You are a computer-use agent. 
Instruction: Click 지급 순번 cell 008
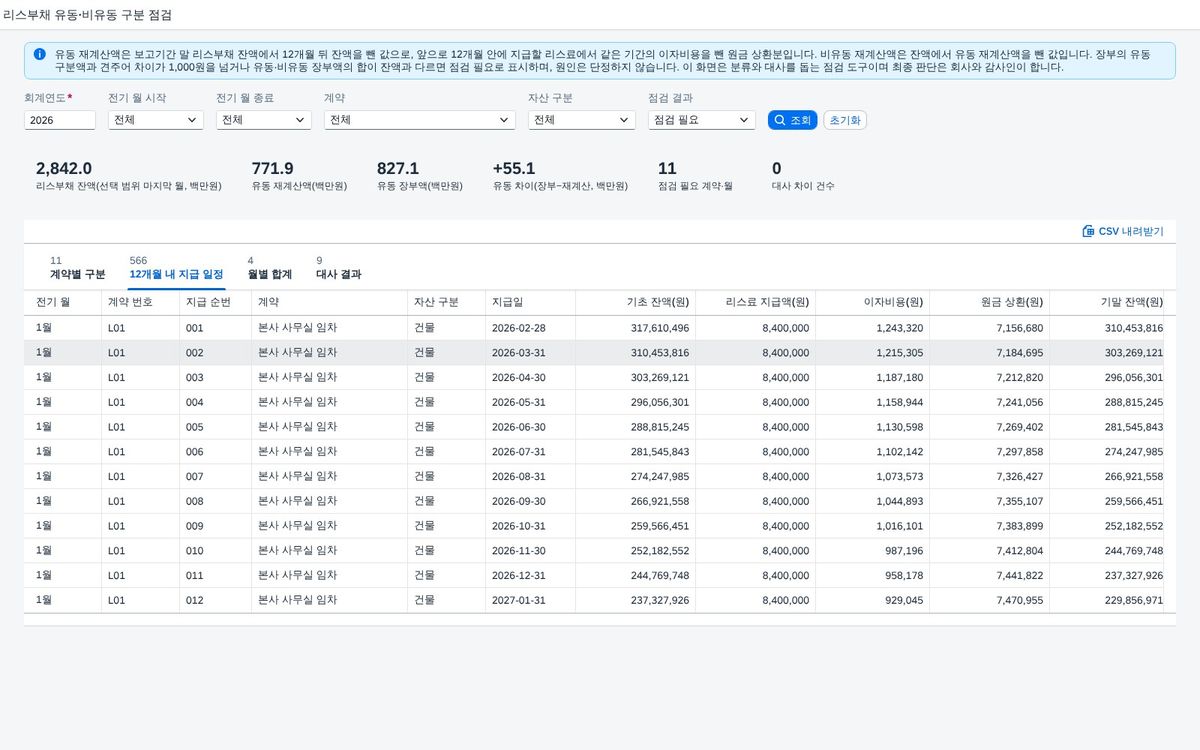[x=216, y=501]
